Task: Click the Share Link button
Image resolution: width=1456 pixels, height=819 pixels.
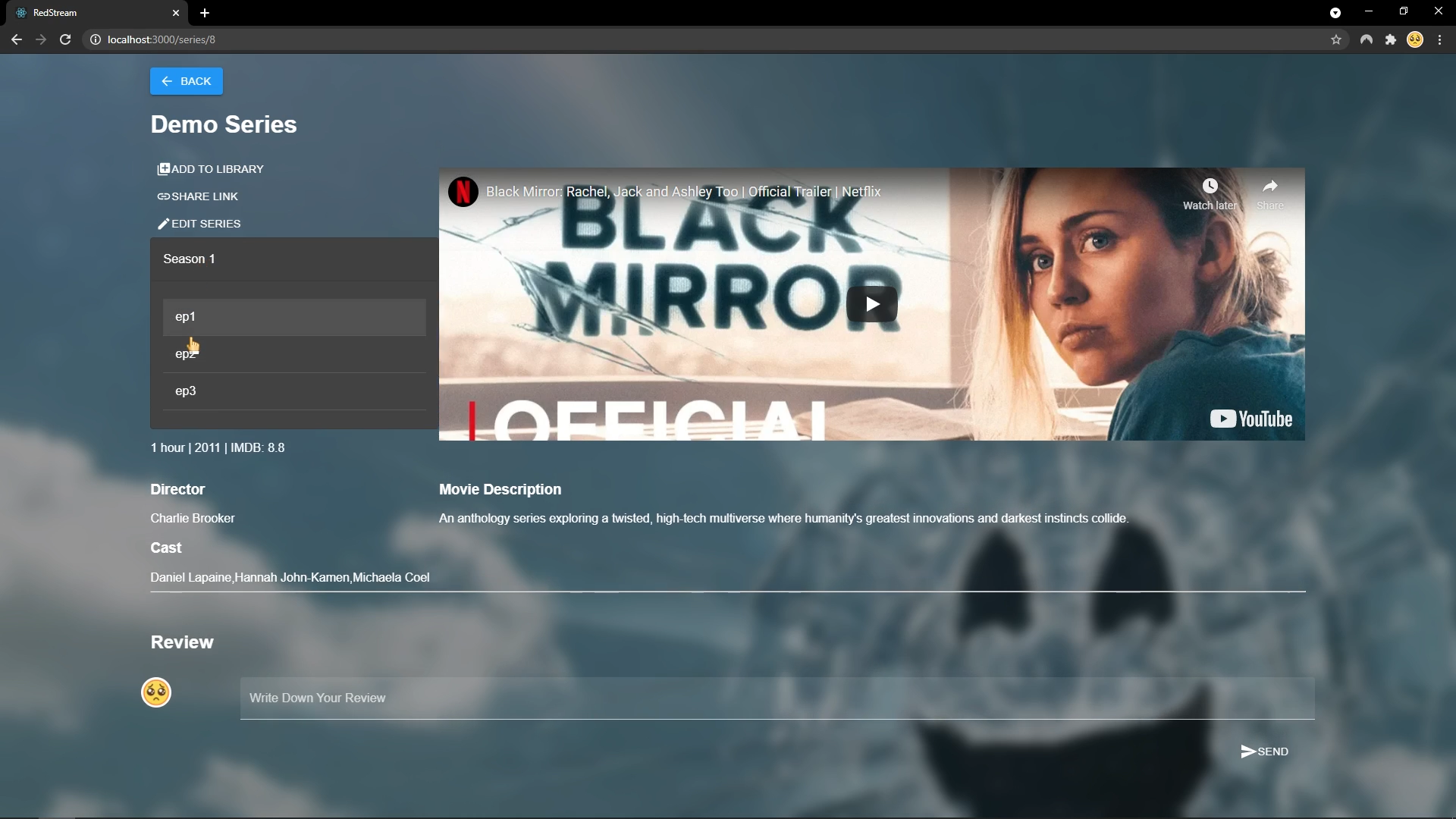Action: (x=198, y=196)
